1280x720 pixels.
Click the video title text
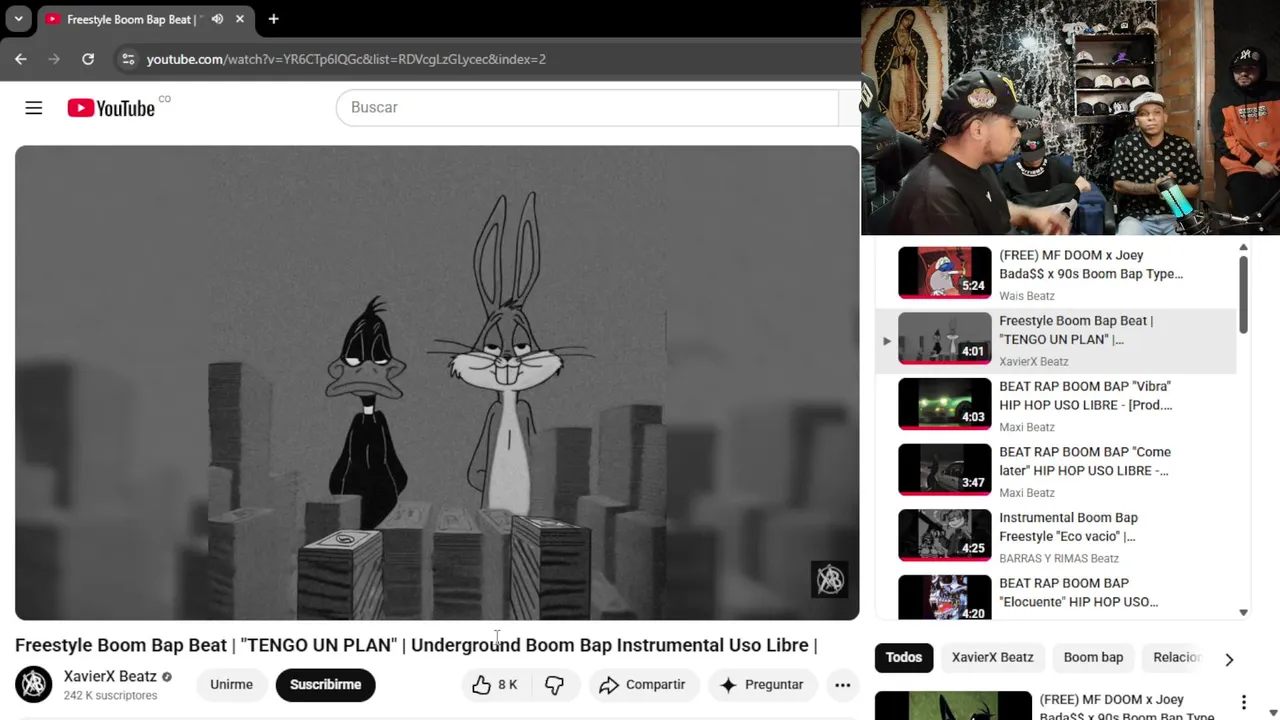click(416, 645)
